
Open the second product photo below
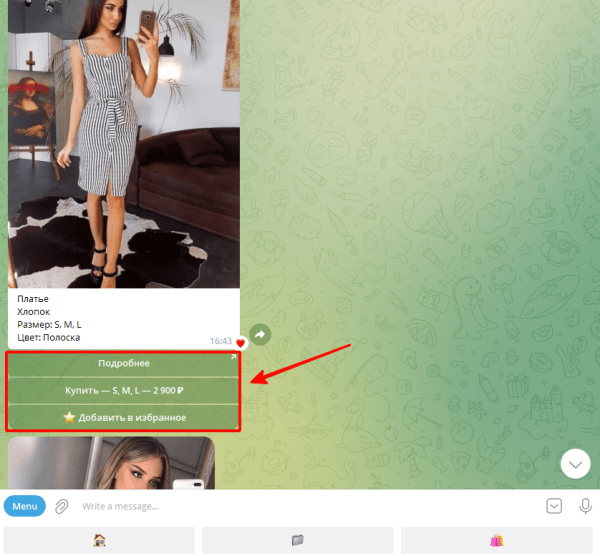point(111,463)
